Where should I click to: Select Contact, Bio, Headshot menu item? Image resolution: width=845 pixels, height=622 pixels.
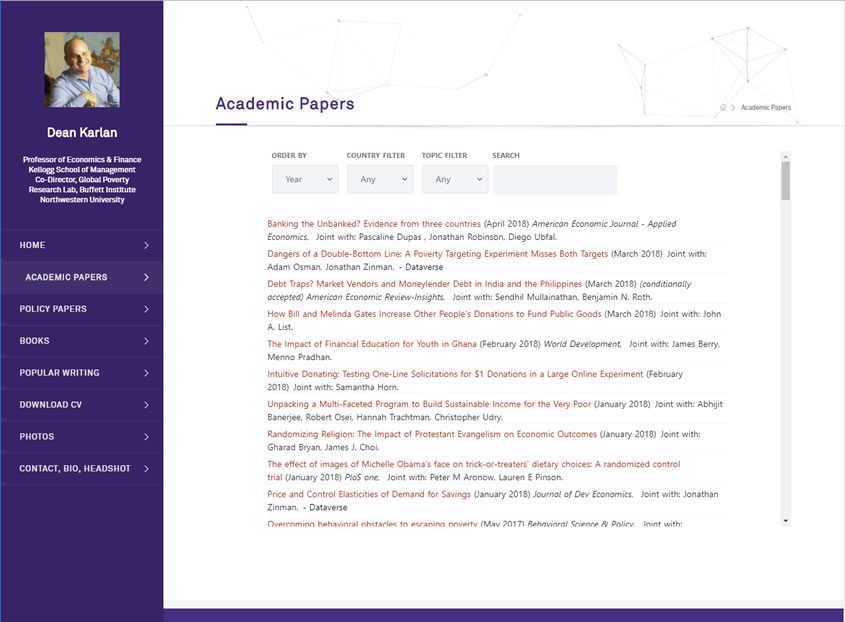point(75,469)
